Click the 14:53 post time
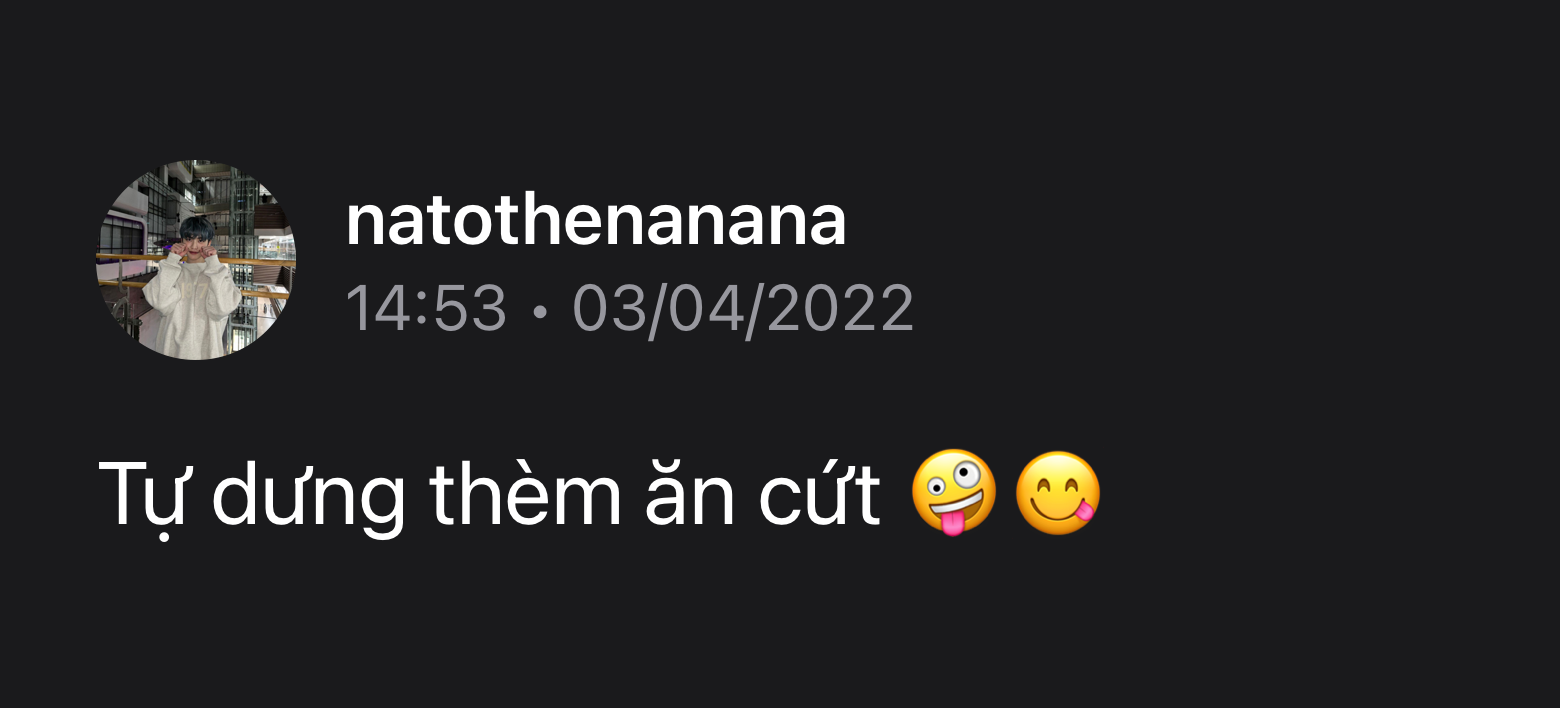 427,308
